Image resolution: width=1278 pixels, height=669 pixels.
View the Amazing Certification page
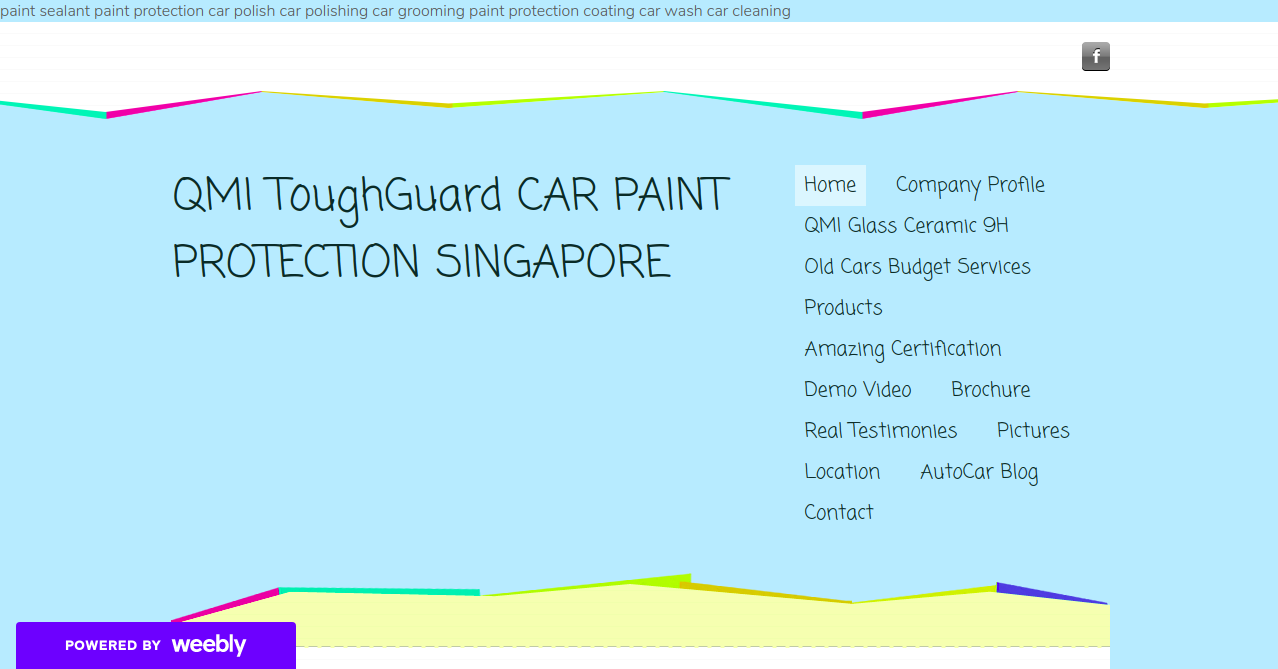pyautogui.click(x=902, y=349)
